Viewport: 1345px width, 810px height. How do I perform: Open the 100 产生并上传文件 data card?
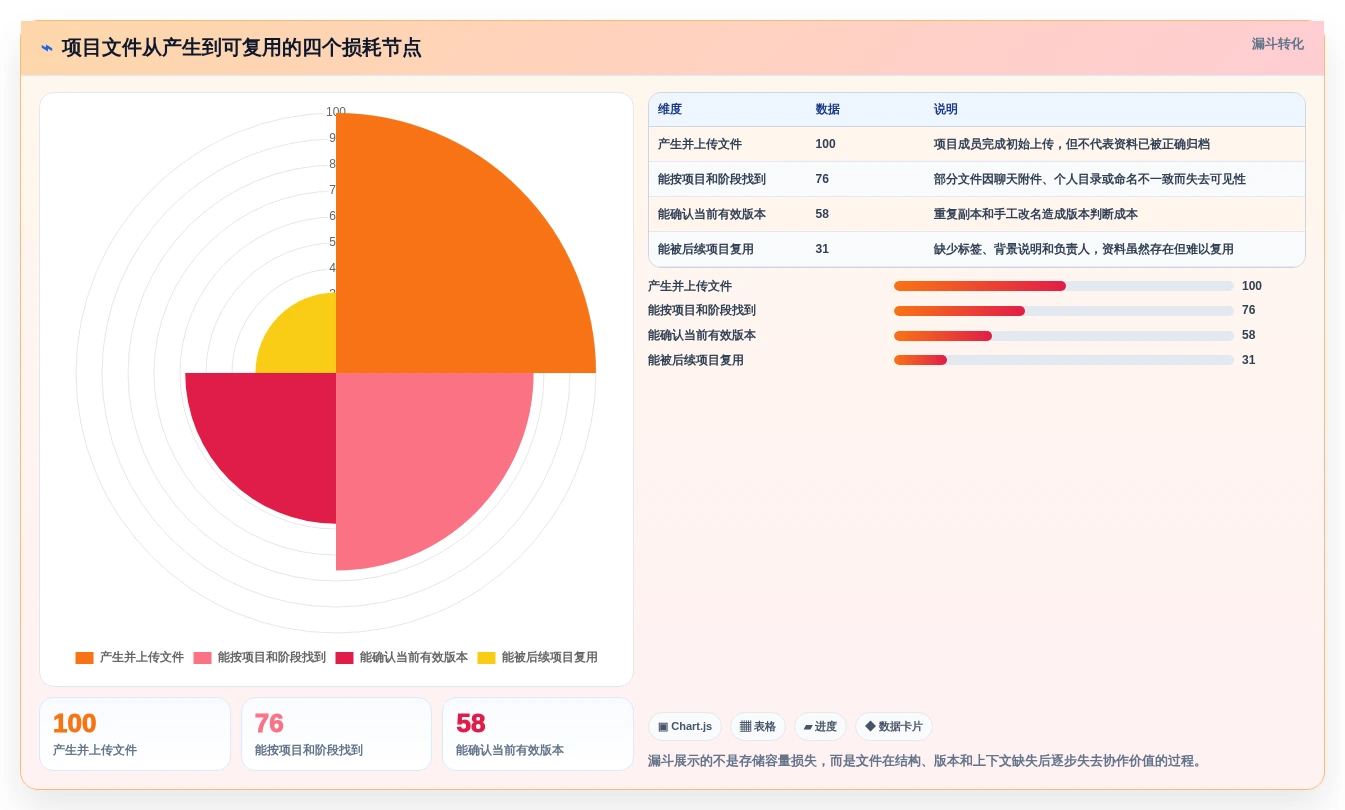pos(135,734)
